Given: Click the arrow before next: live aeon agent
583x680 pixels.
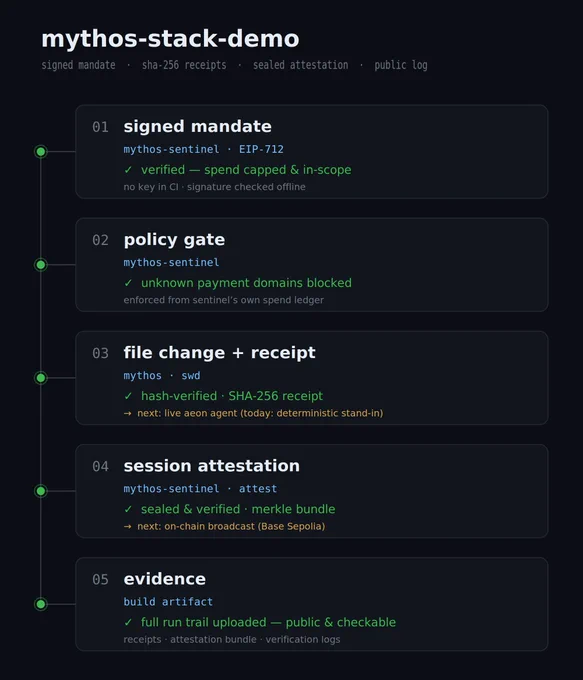Looking at the screenshot, I should [x=128, y=414].
